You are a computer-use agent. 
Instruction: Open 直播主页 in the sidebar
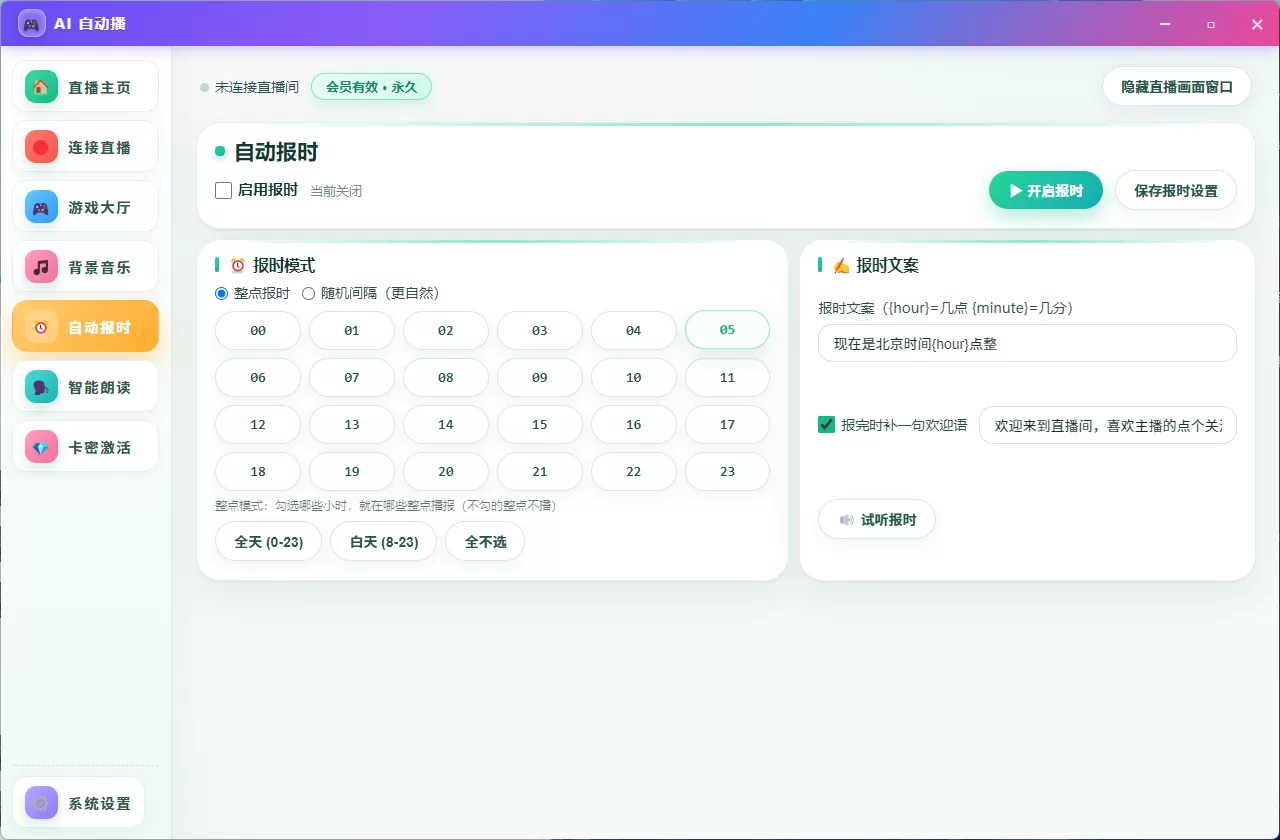coord(85,87)
